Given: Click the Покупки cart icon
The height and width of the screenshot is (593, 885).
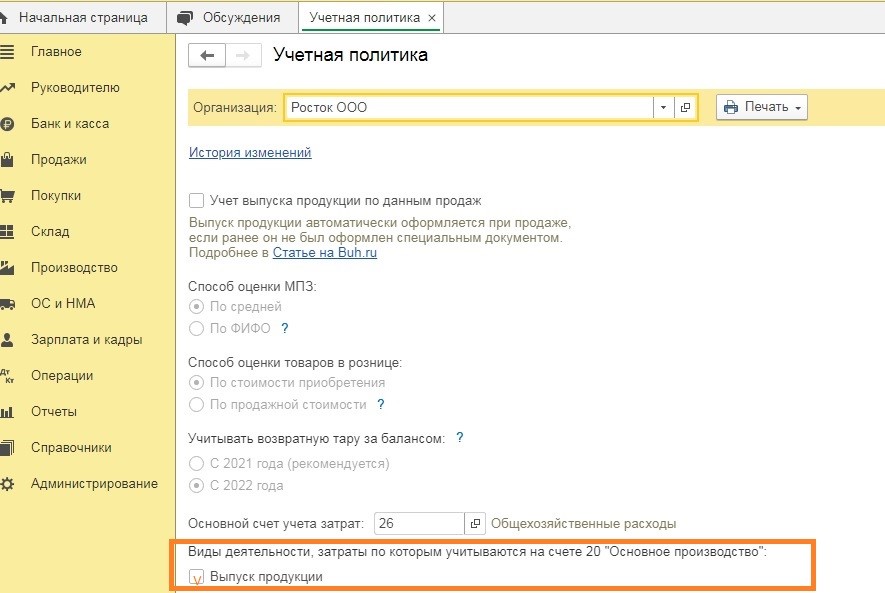Looking at the screenshot, I should click(x=7, y=196).
